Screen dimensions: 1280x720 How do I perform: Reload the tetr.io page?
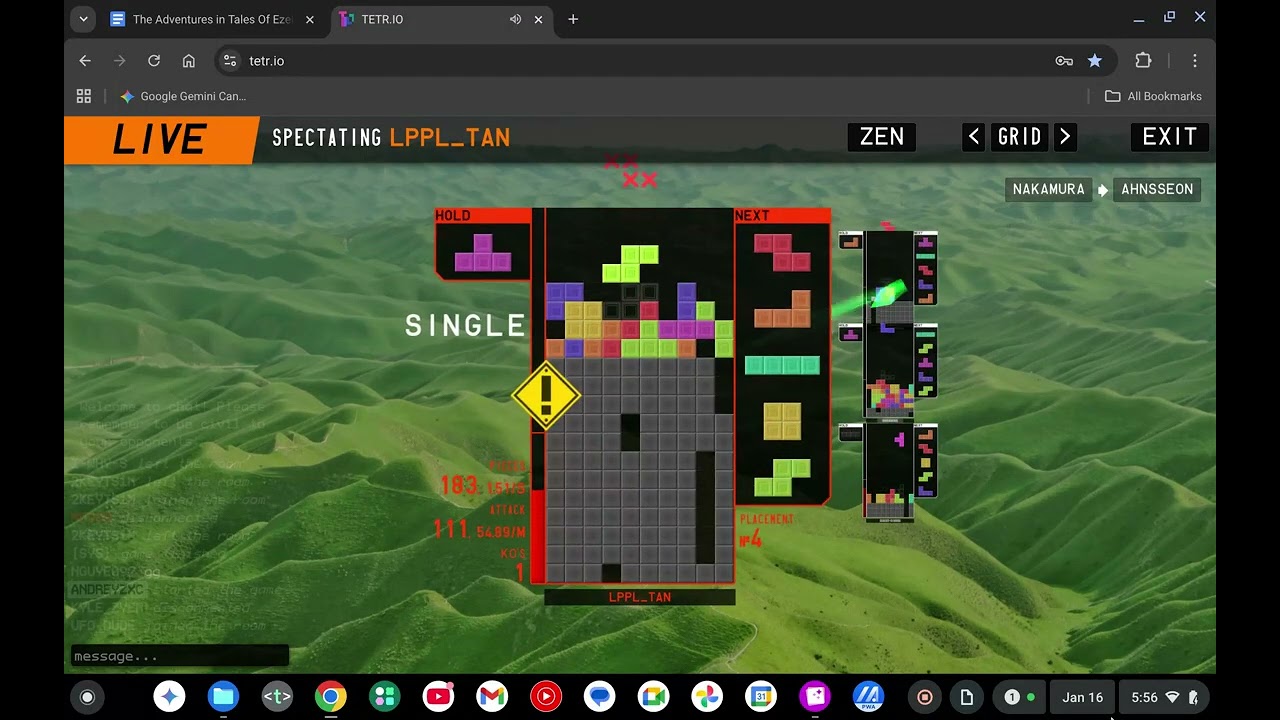tap(154, 61)
